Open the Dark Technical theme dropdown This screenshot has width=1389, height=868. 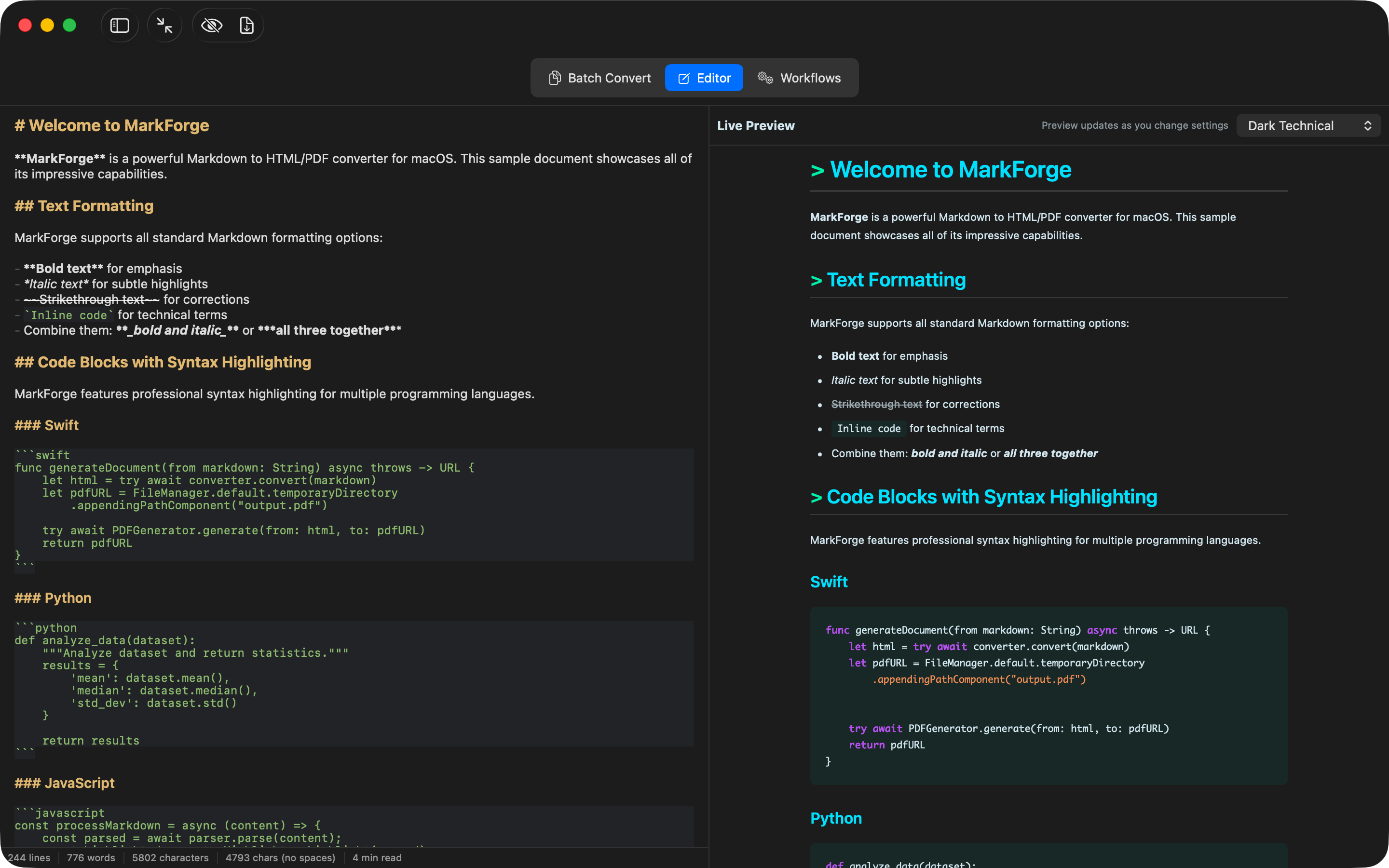(x=1308, y=126)
